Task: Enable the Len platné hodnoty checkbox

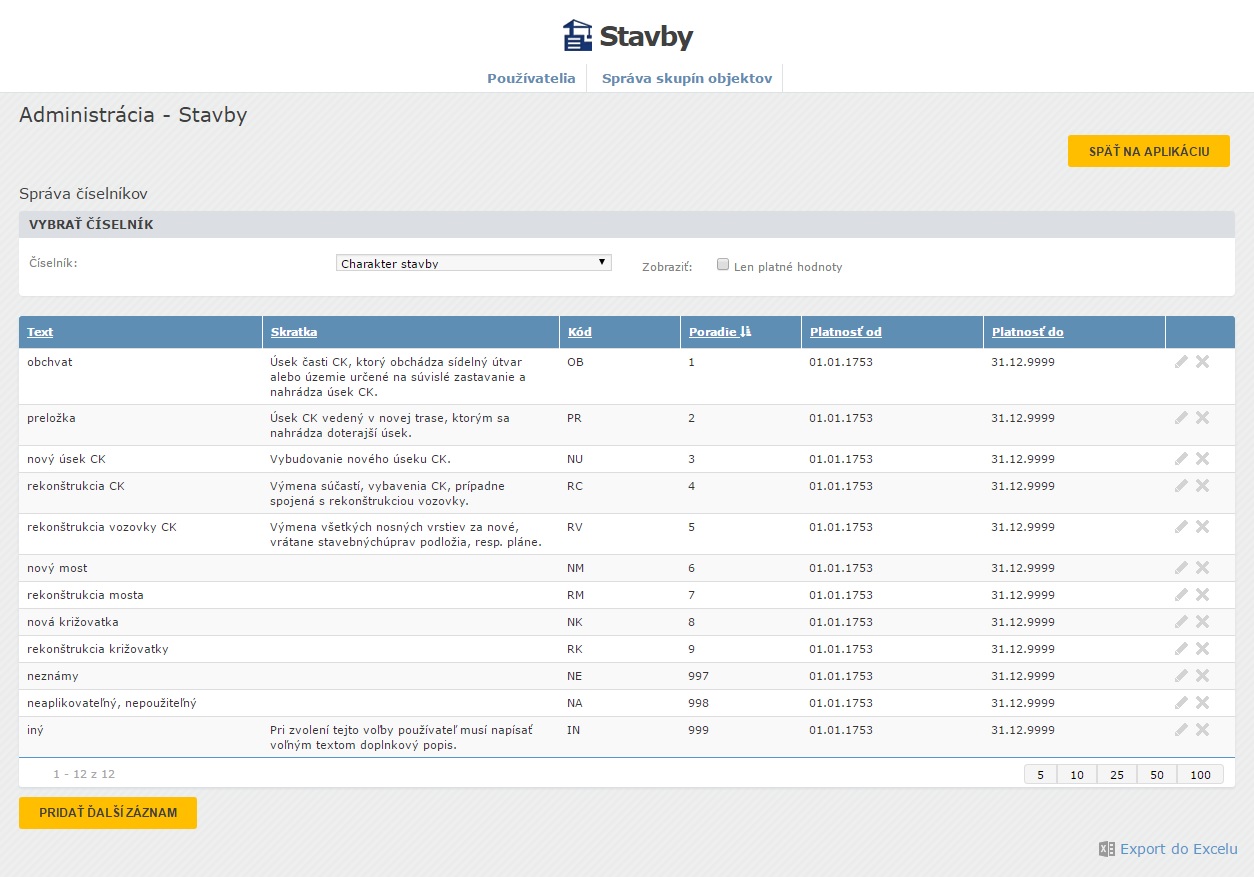Action: [x=723, y=265]
